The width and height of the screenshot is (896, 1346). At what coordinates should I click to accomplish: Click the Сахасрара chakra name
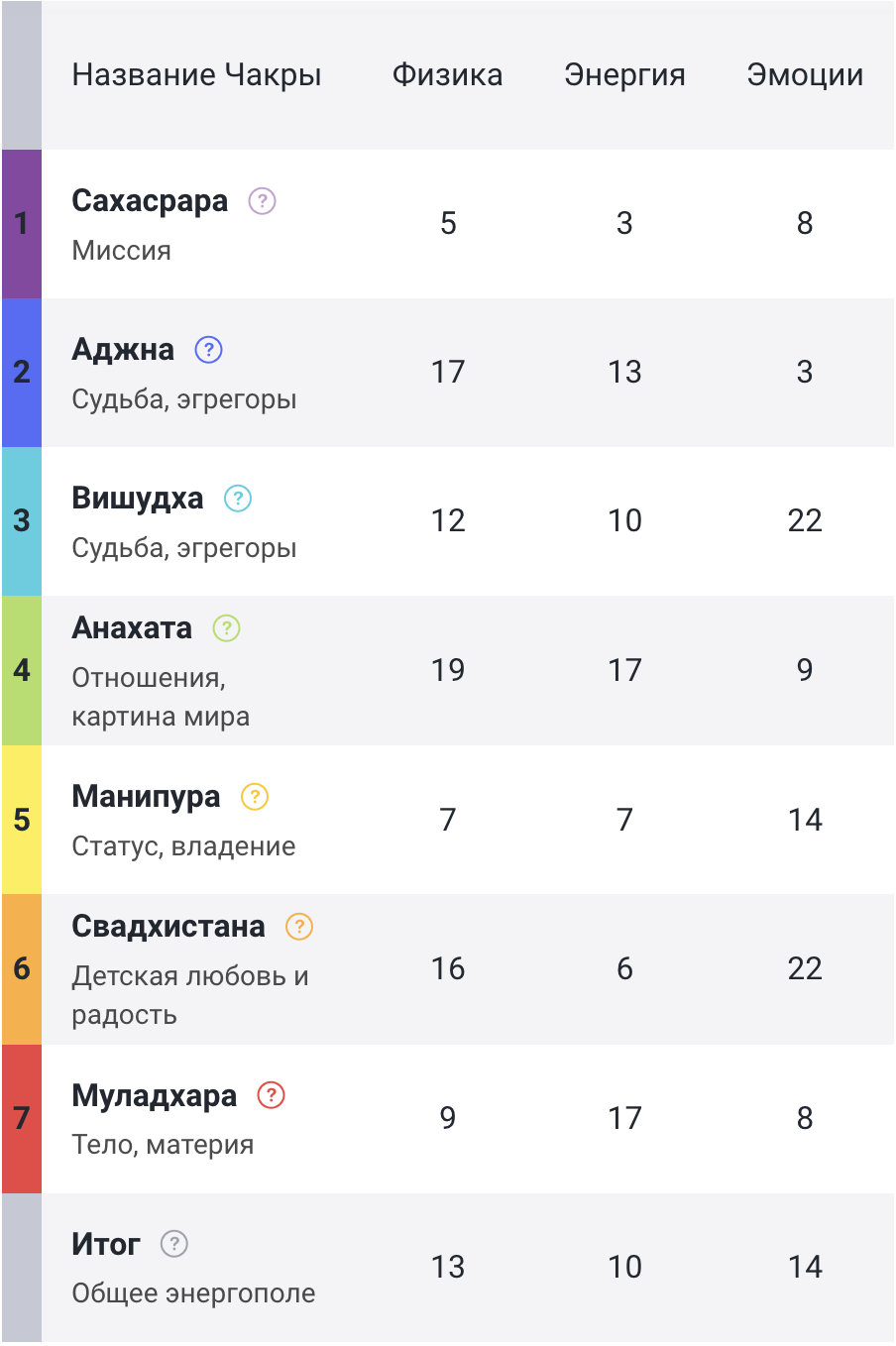(x=150, y=201)
